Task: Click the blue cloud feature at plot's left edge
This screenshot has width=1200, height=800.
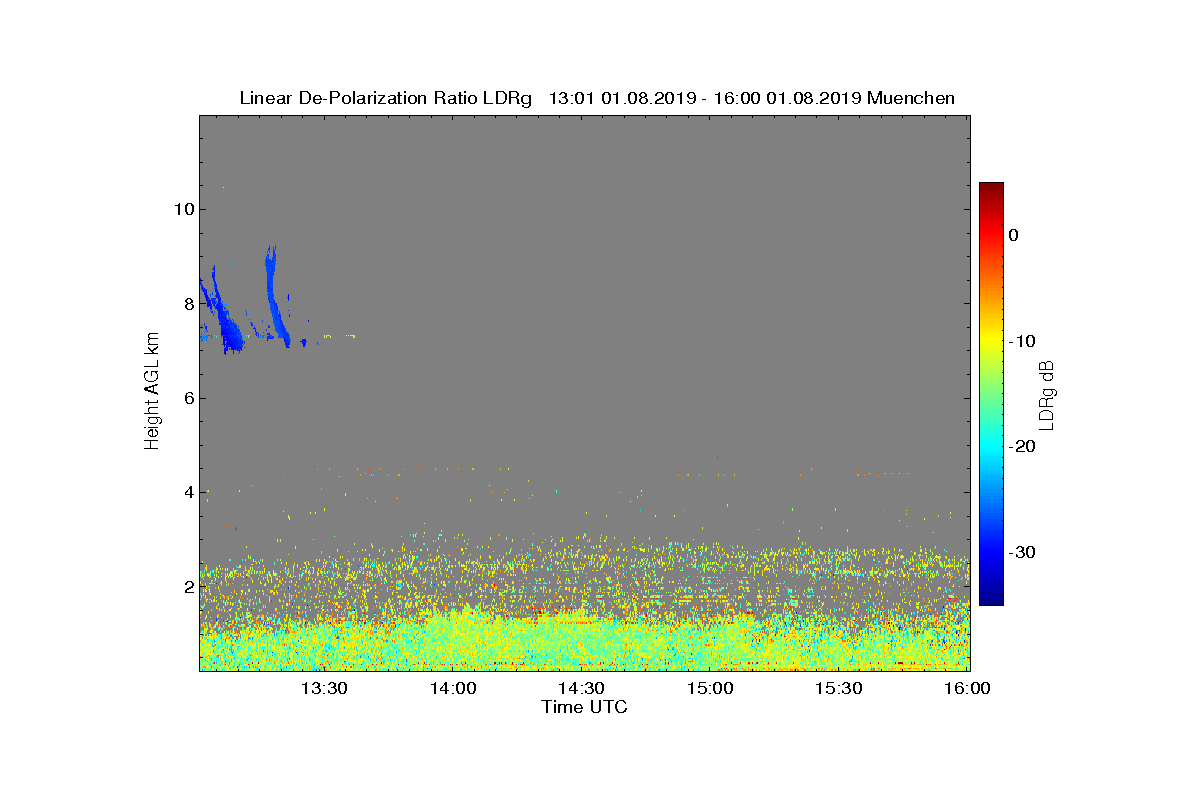Action: click(220, 315)
